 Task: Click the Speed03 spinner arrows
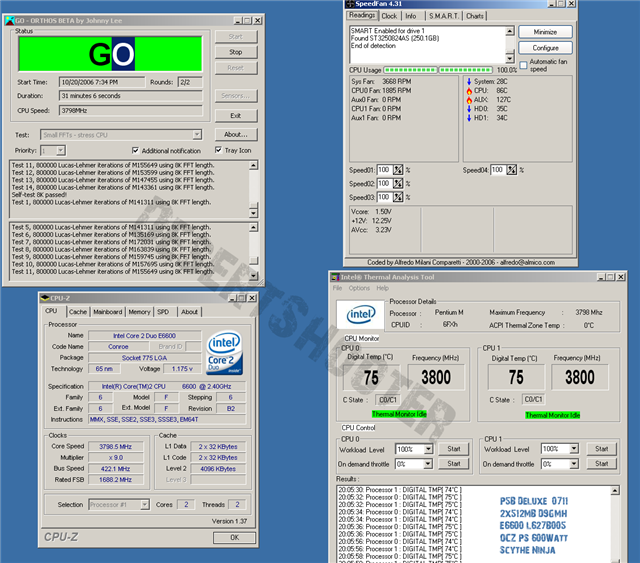[x=398, y=197]
